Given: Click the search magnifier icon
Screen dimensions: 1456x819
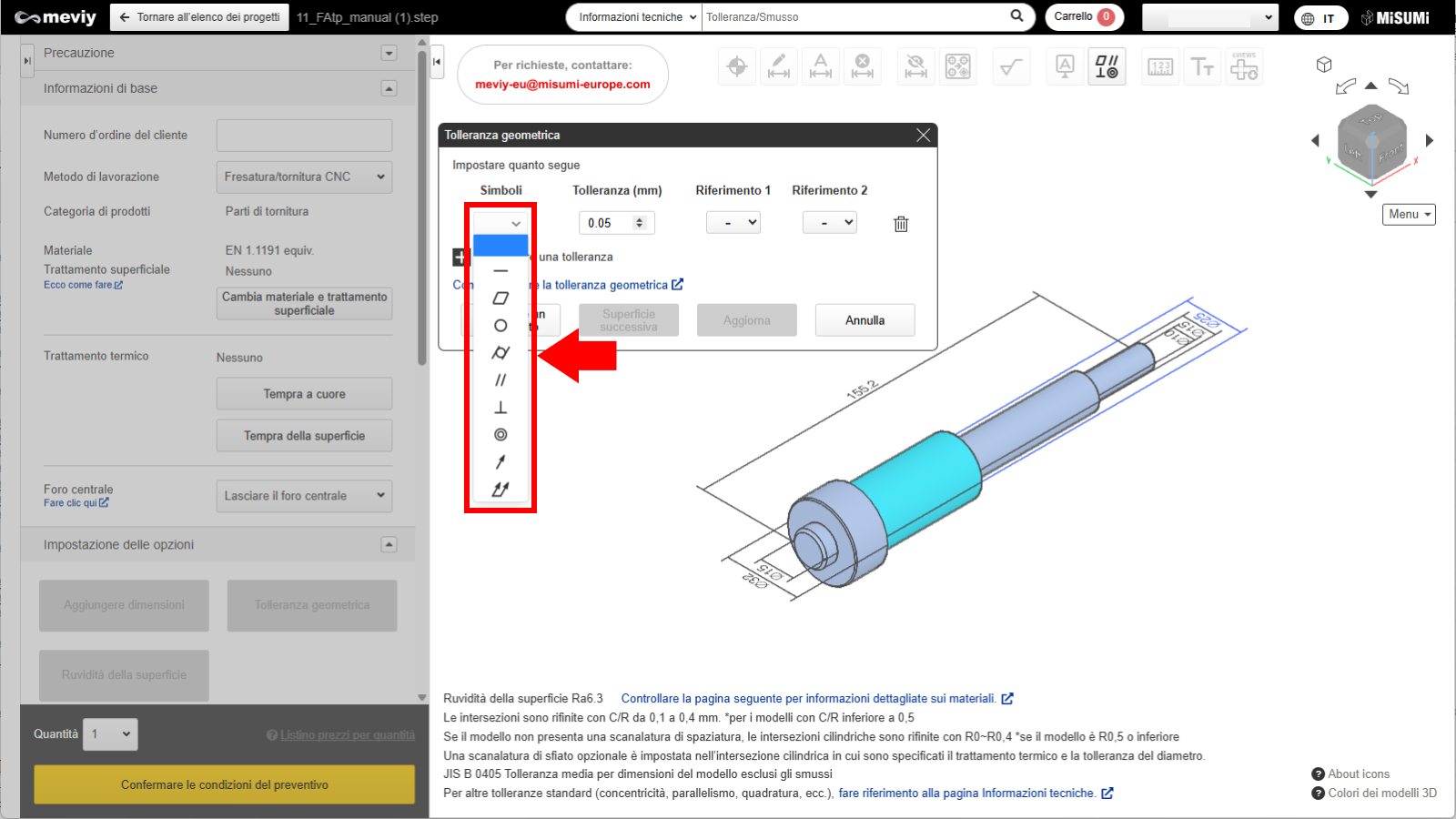Looking at the screenshot, I should (x=1016, y=16).
